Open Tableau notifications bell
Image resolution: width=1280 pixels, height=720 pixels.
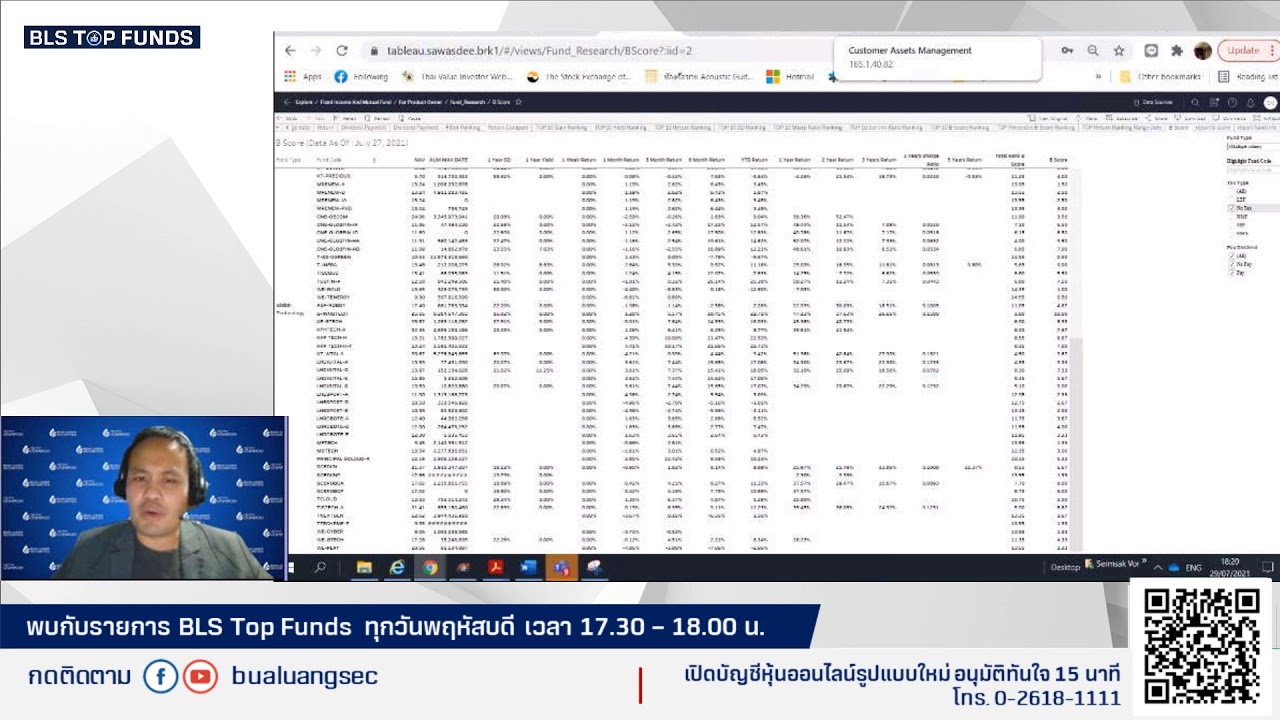pos(1250,102)
